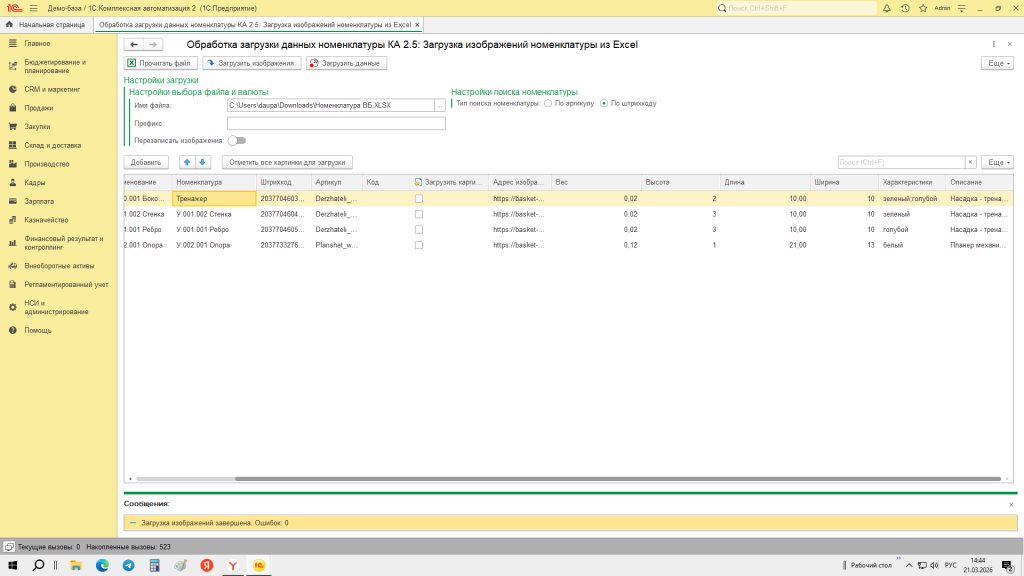Viewport: 1024px width, 576px height.
Task: Open favorites star icon in title bar
Action: pyautogui.click(x=923, y=8)
